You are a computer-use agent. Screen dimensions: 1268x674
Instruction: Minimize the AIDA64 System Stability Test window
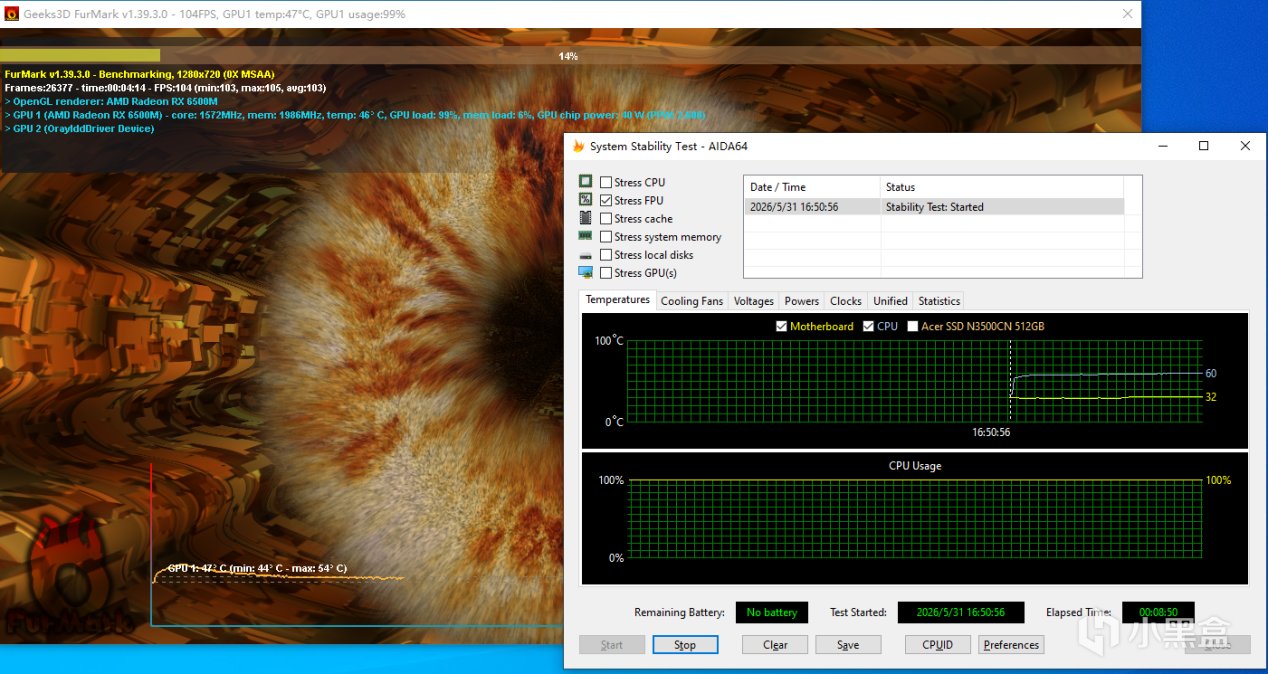tap(1162, 146)
